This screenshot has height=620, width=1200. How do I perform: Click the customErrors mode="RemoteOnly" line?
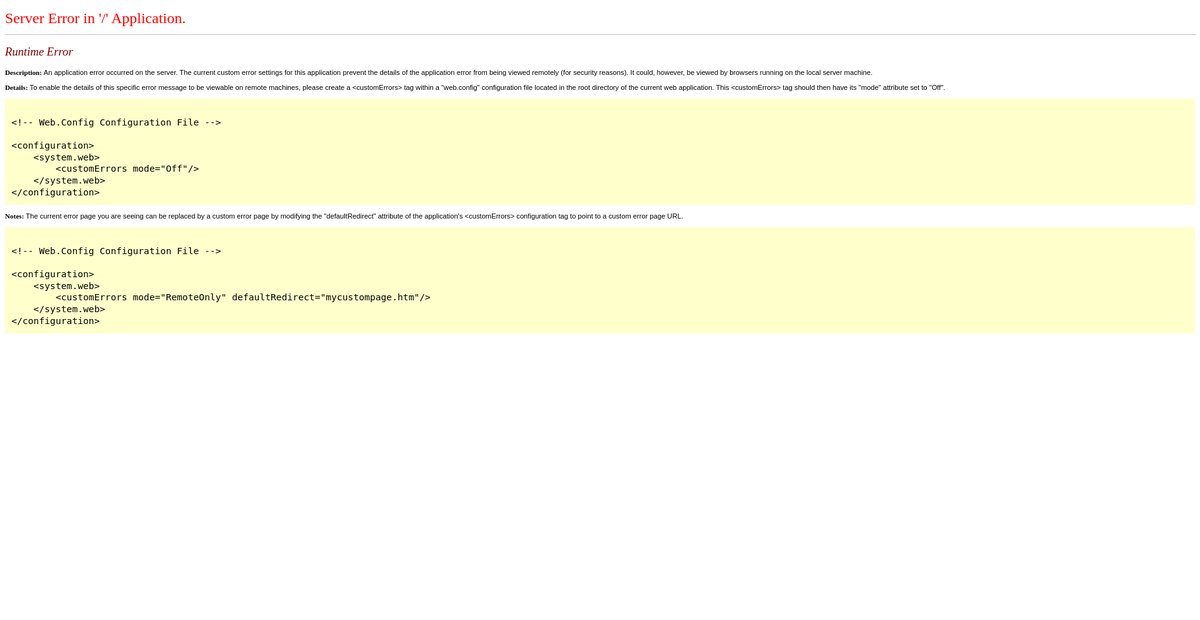pyautogui.click(x=243, y=297)
